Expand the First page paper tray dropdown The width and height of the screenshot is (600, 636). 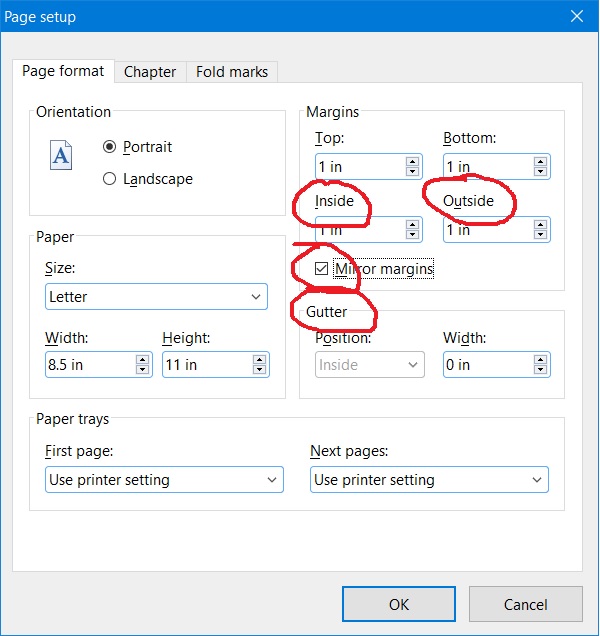165,480
